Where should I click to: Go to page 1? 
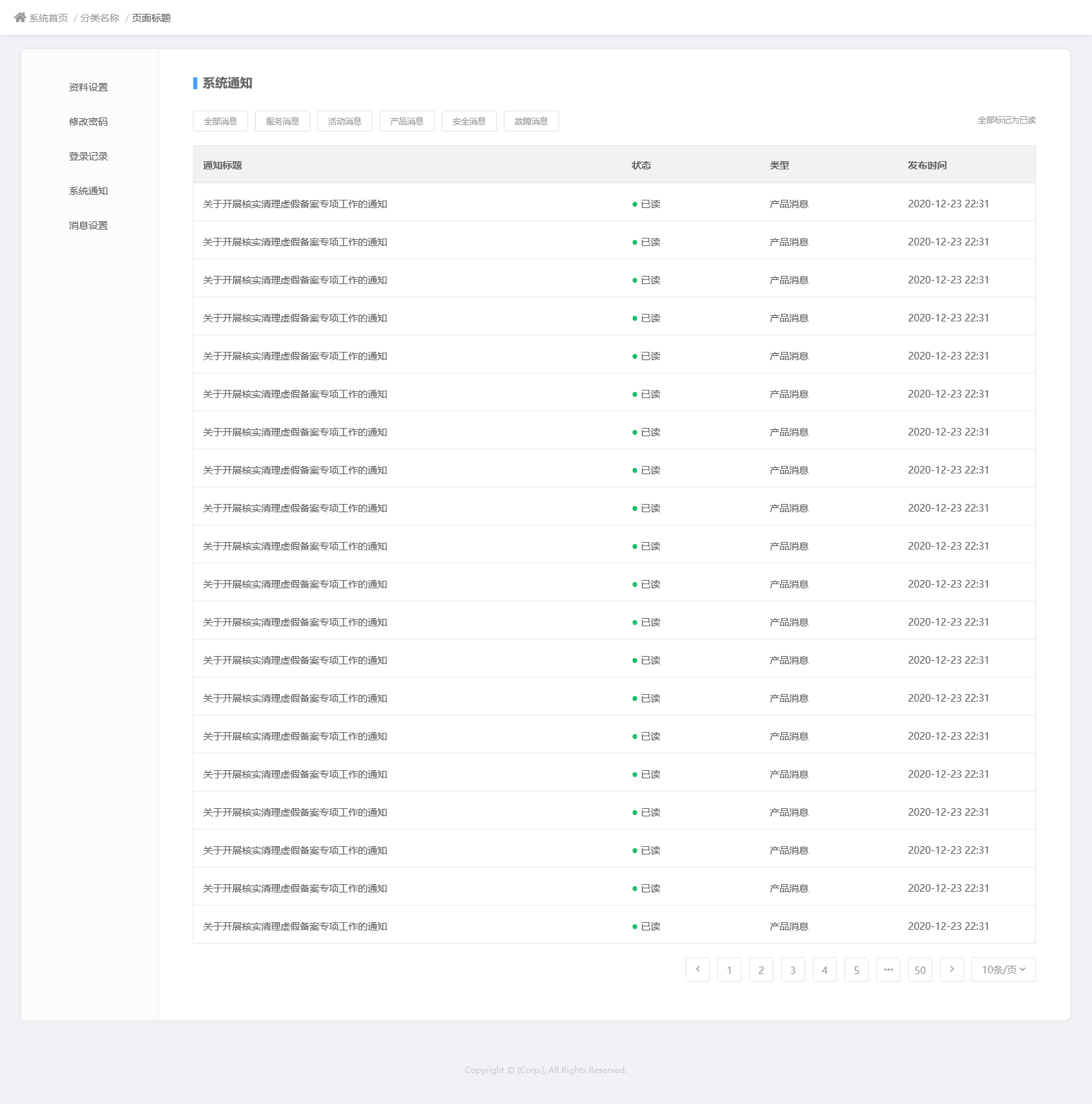[729, 969]
